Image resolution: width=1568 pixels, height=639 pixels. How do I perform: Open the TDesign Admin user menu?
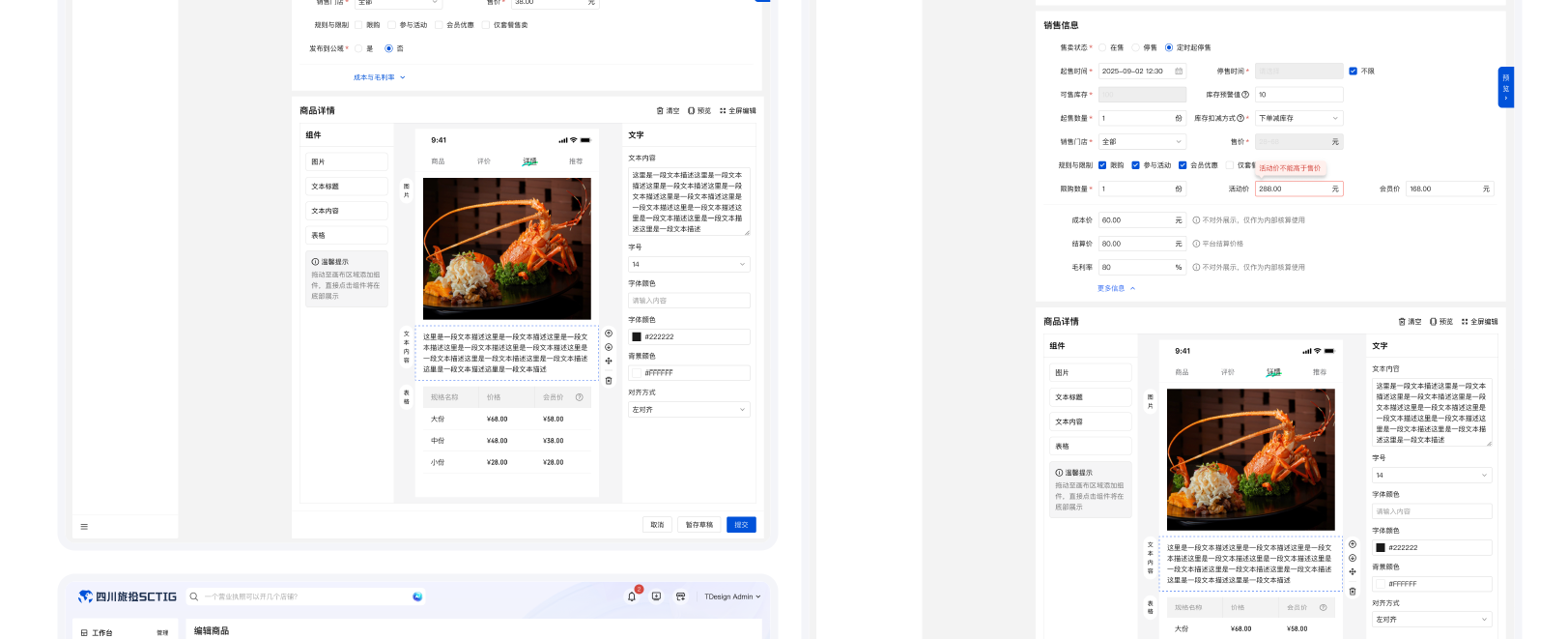coord(731,596)
